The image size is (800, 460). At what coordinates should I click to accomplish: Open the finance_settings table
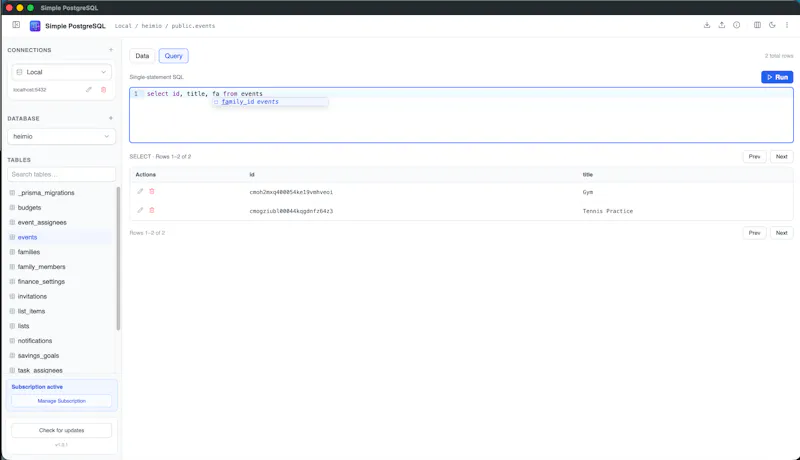point(41,282)
